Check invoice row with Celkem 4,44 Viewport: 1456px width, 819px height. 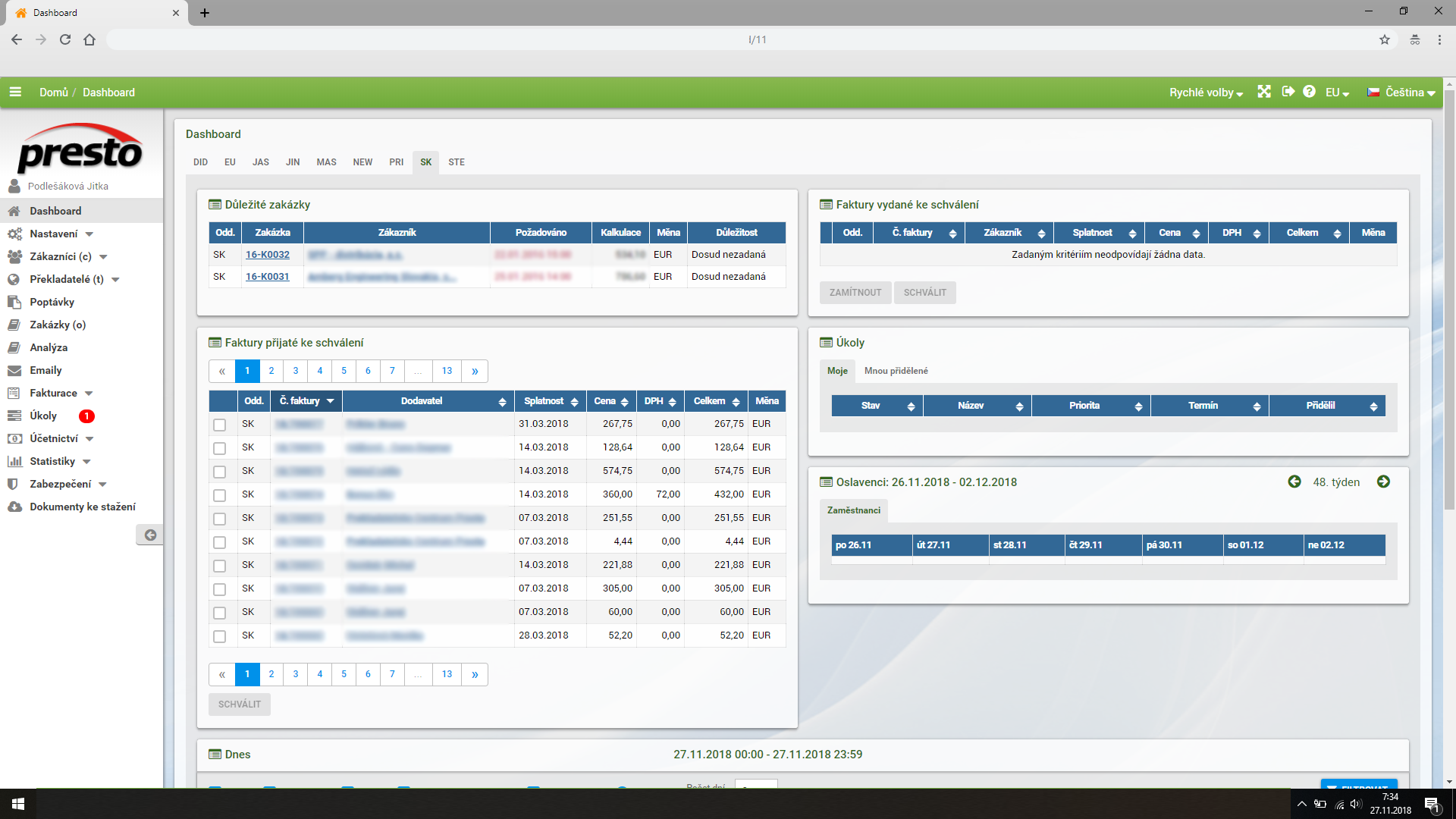click(x=220, y=542)
